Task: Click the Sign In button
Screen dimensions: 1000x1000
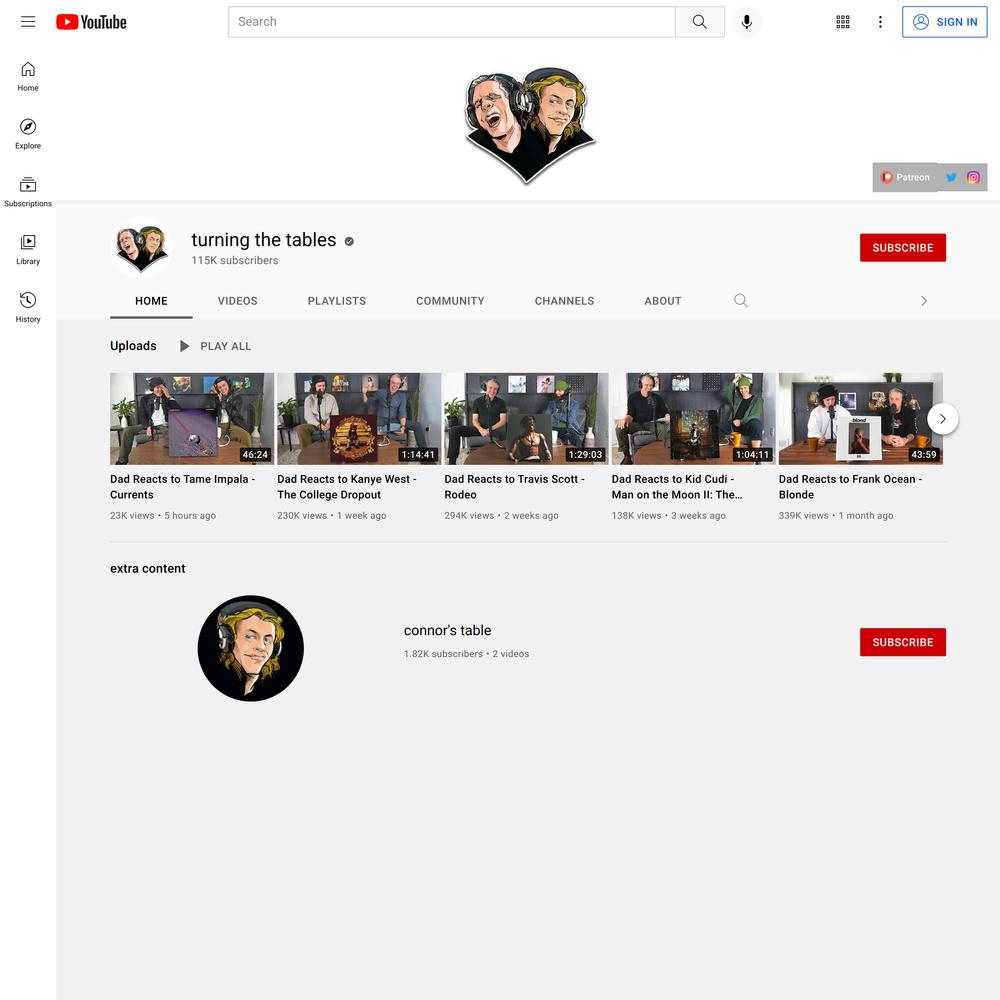Action: tap(945, 22)
